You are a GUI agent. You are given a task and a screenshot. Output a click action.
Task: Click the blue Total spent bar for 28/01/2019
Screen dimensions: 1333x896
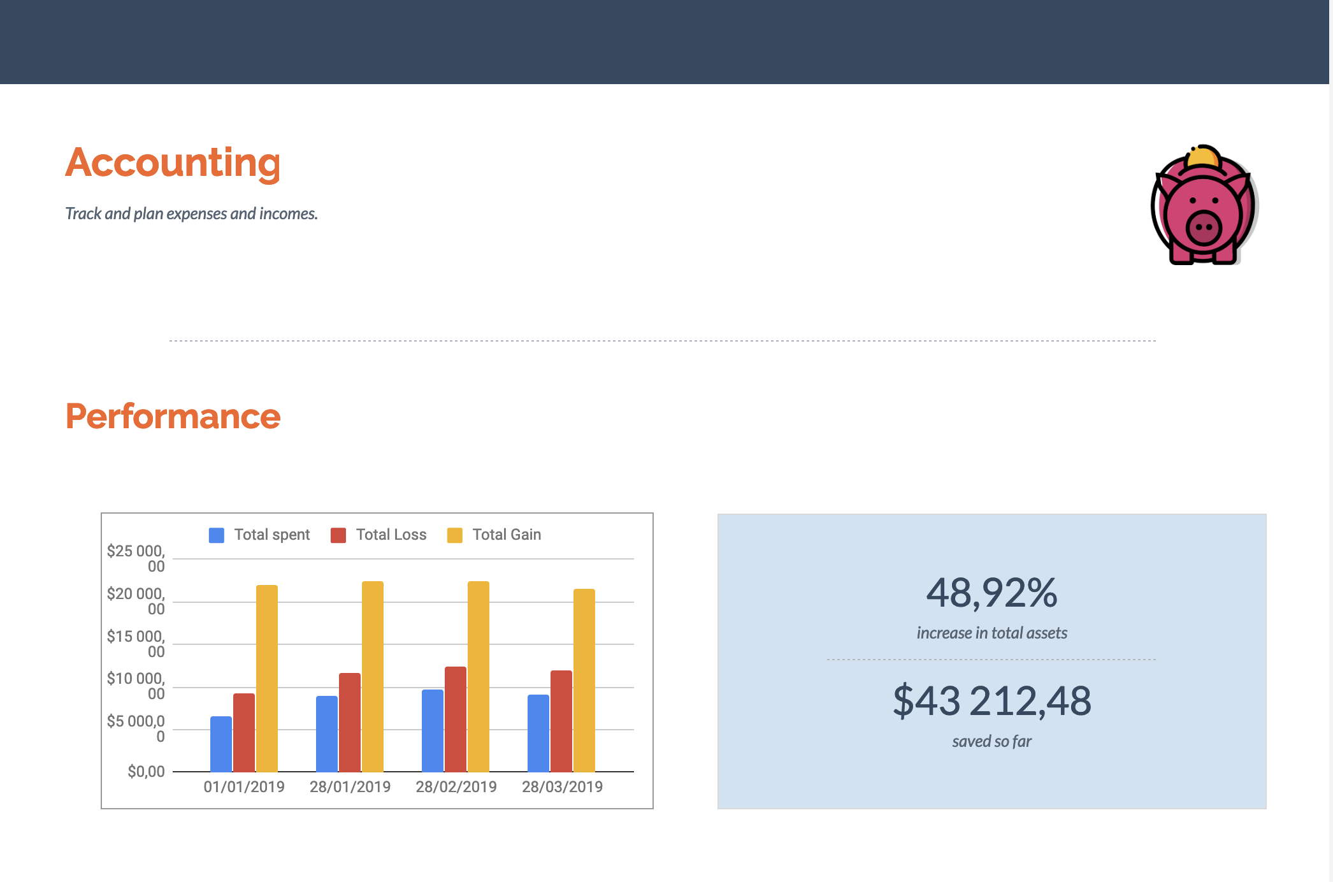[x=327, y=733]
